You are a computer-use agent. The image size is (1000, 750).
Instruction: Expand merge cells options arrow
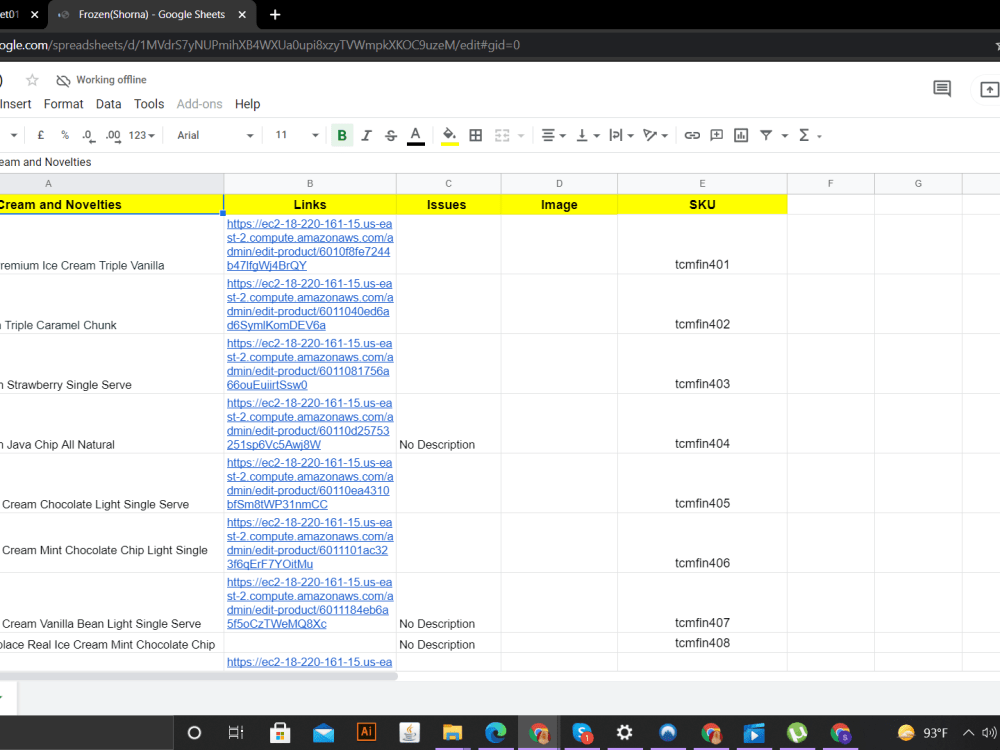[521, 135]
